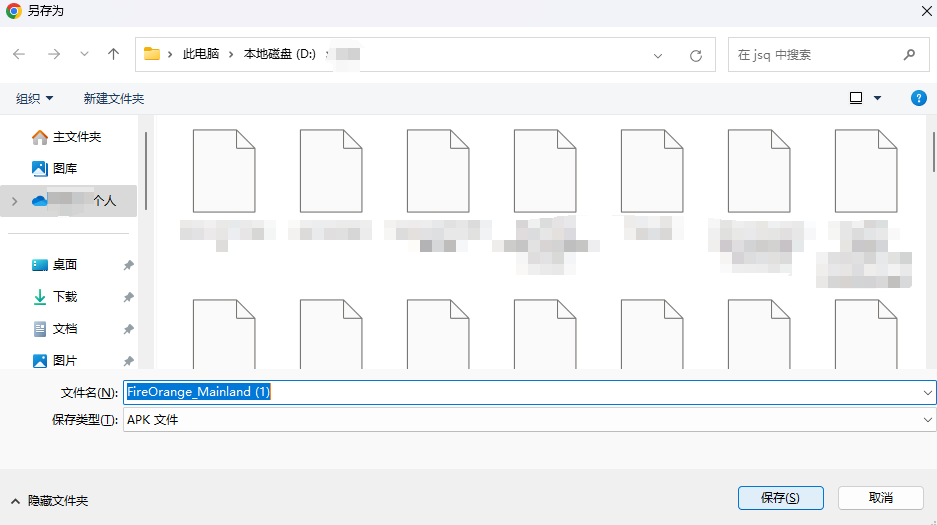Screen dimensions: 937x525
Task: Collapse folders with 隐藏文件夹
Action: [50, 500]
